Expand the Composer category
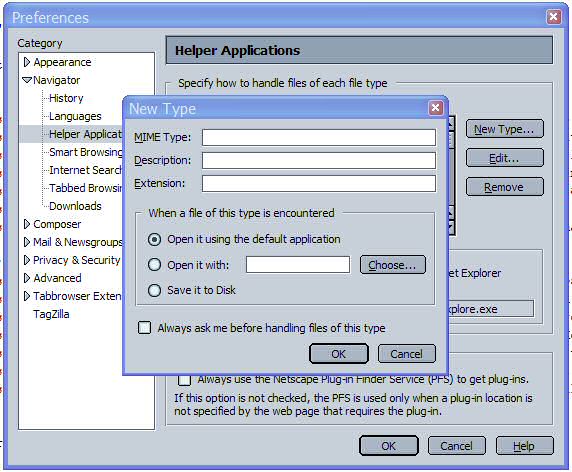 pyautogui.click(x=27, y=224)
